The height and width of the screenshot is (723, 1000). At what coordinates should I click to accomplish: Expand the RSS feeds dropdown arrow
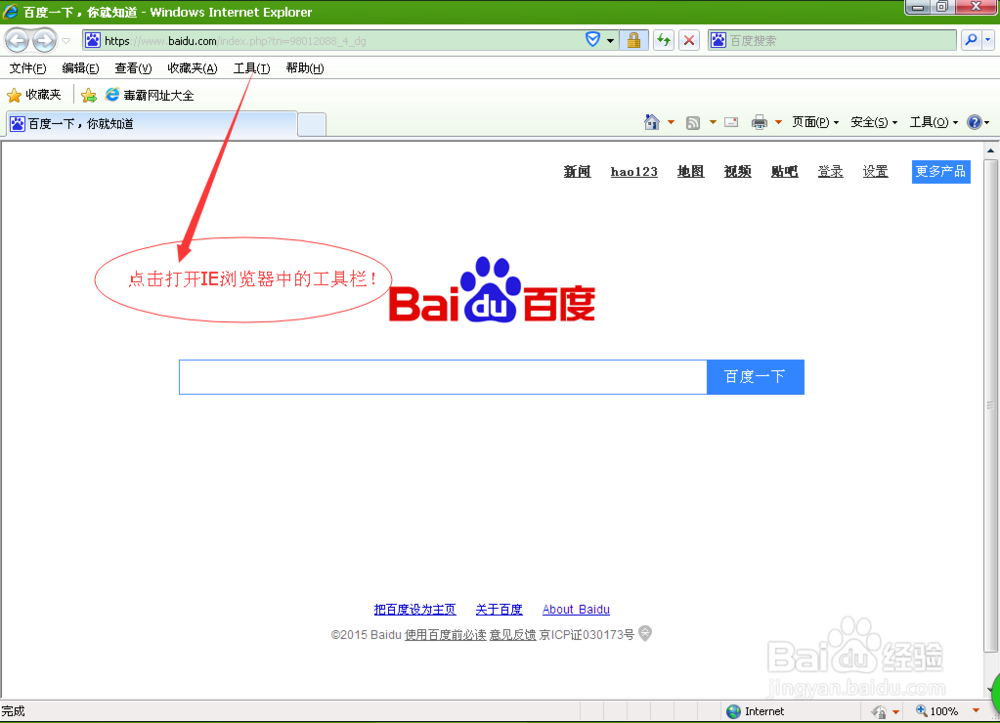tap(713, 122)
